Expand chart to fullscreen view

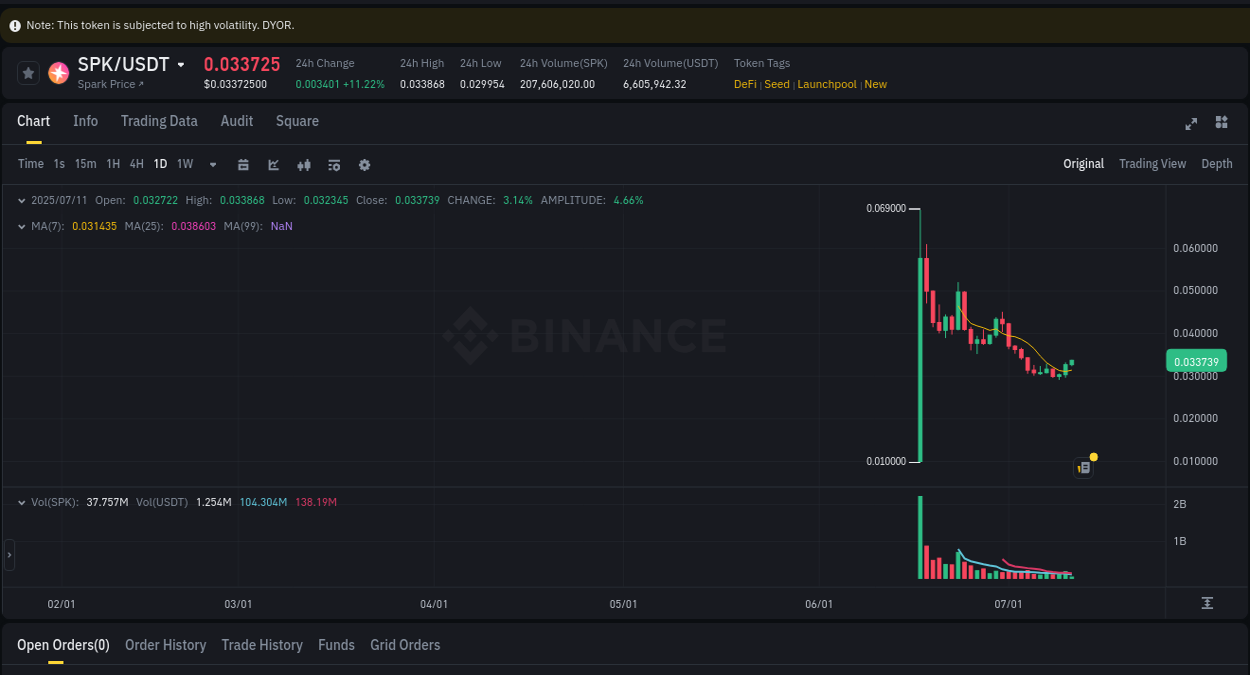coord(1191,123)
